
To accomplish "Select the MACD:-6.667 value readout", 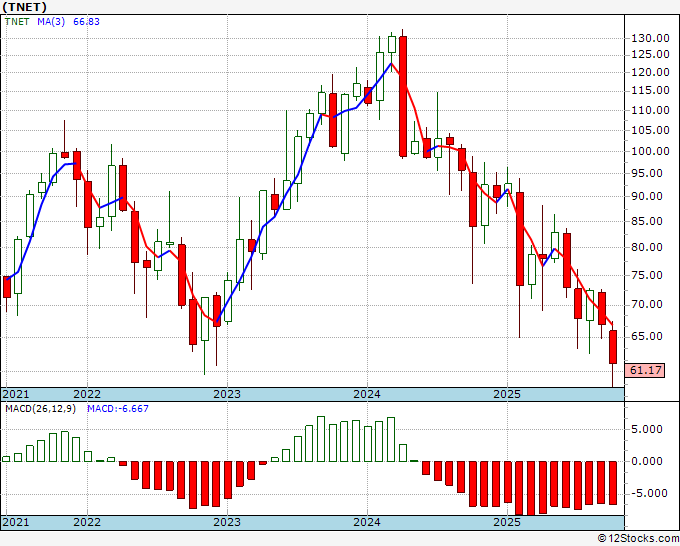I will (118, 409).
